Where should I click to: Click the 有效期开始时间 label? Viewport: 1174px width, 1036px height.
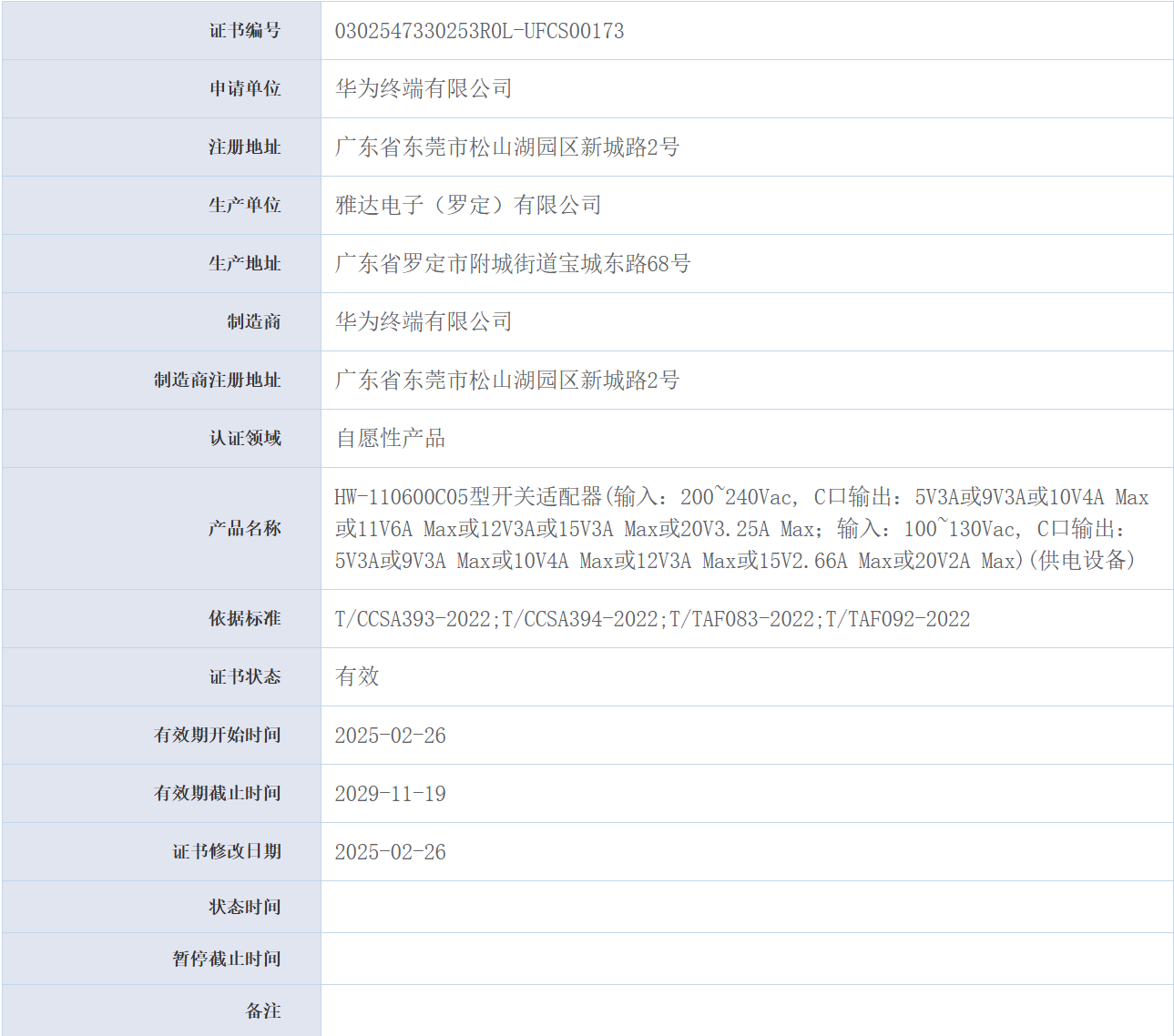[x=218, y=736]
